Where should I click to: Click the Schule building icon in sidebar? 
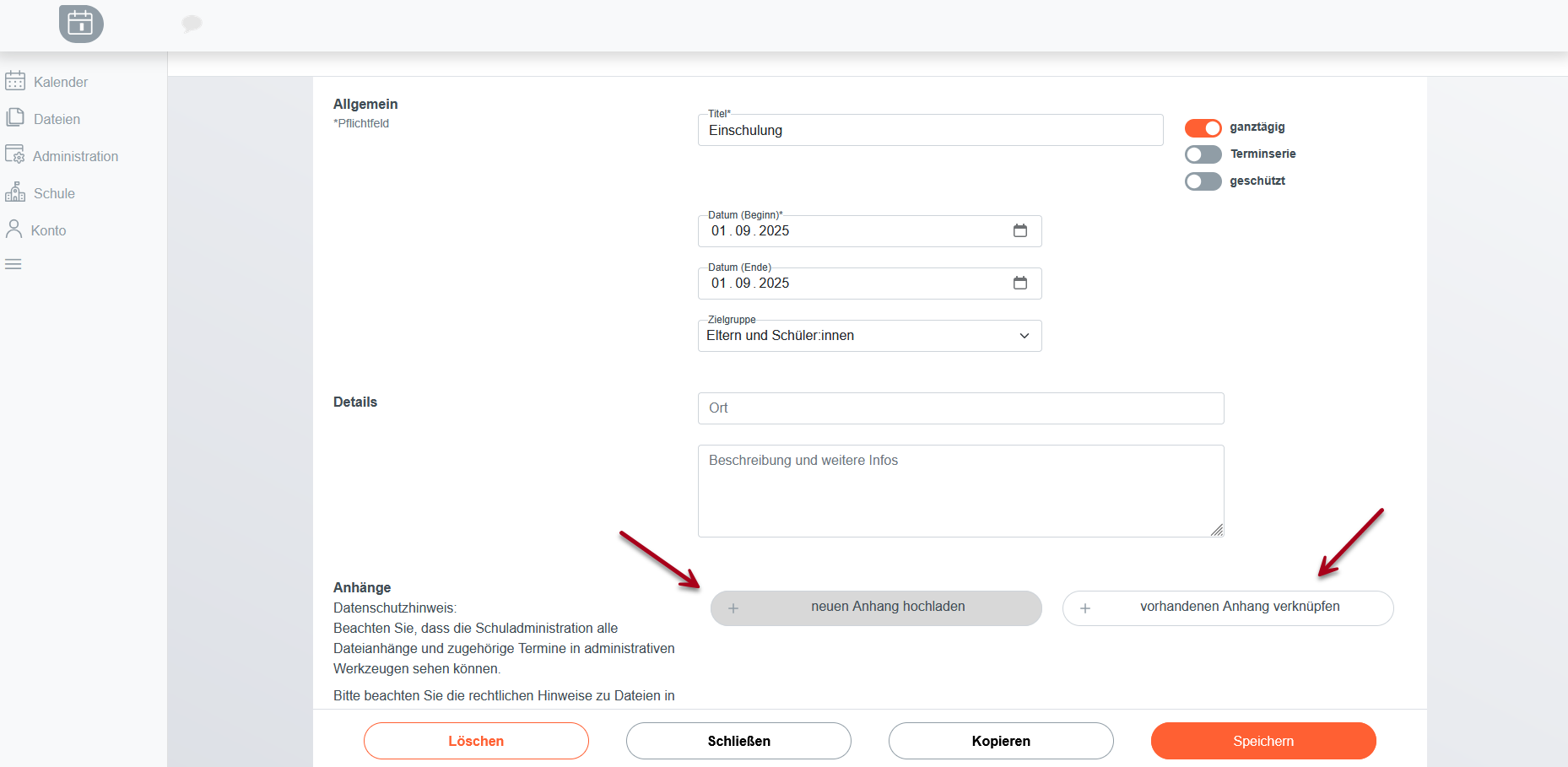(x=15, y=192)
